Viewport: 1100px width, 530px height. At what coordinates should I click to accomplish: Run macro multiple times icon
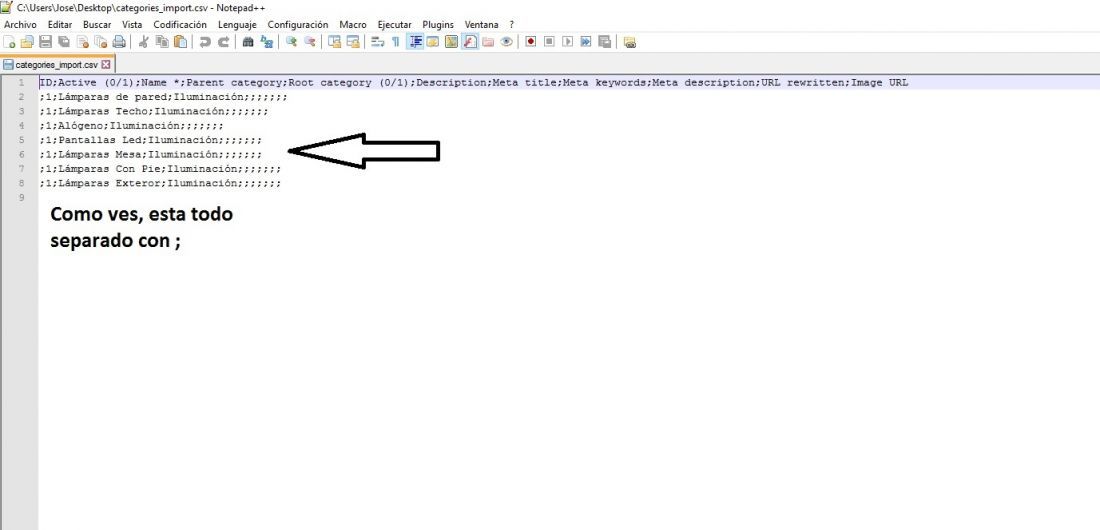pos(586,42)
